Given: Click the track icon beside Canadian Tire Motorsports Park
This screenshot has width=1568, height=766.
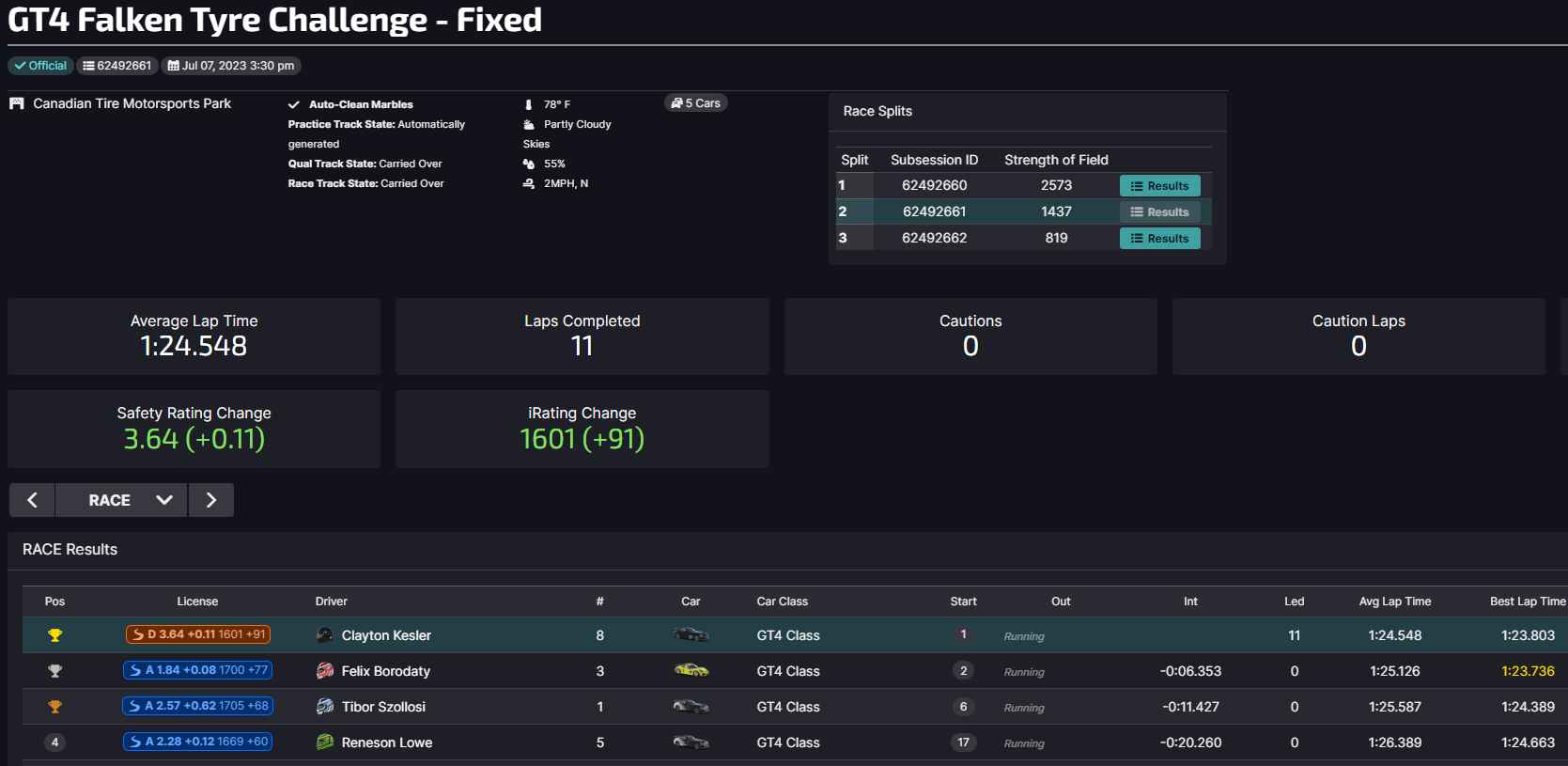Looking at the screenshot, I should pyautogui.click(x=17, y=103).
